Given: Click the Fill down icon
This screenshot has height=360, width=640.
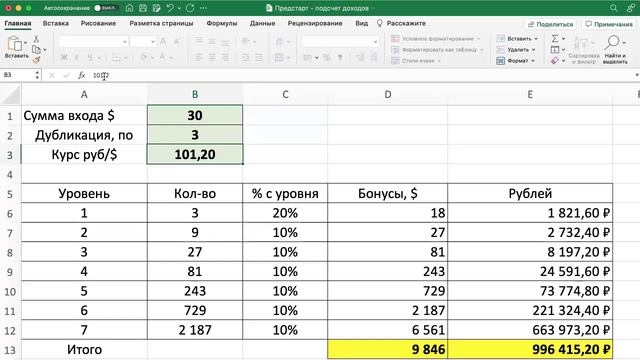Looking at the screenshot, I should click(x=555, y=50).
